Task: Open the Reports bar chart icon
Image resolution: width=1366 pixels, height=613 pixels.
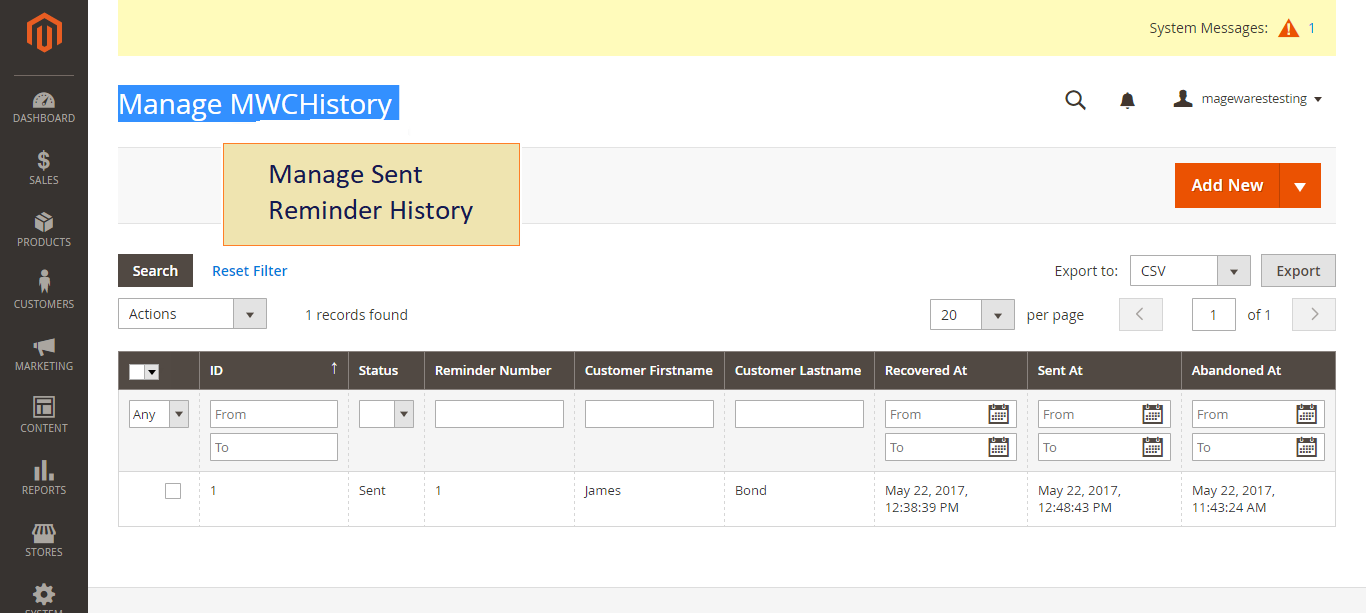Action: pos(44,470)
